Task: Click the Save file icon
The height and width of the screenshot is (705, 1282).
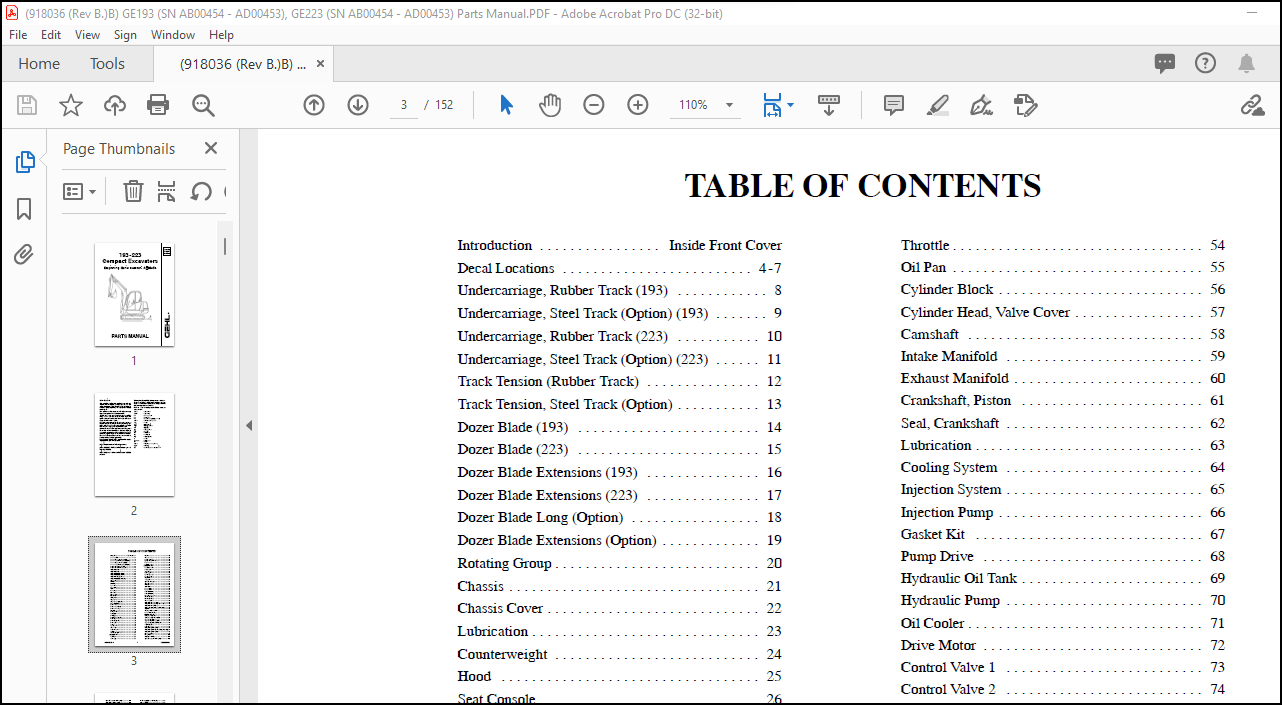Action: tap(27, 105)
